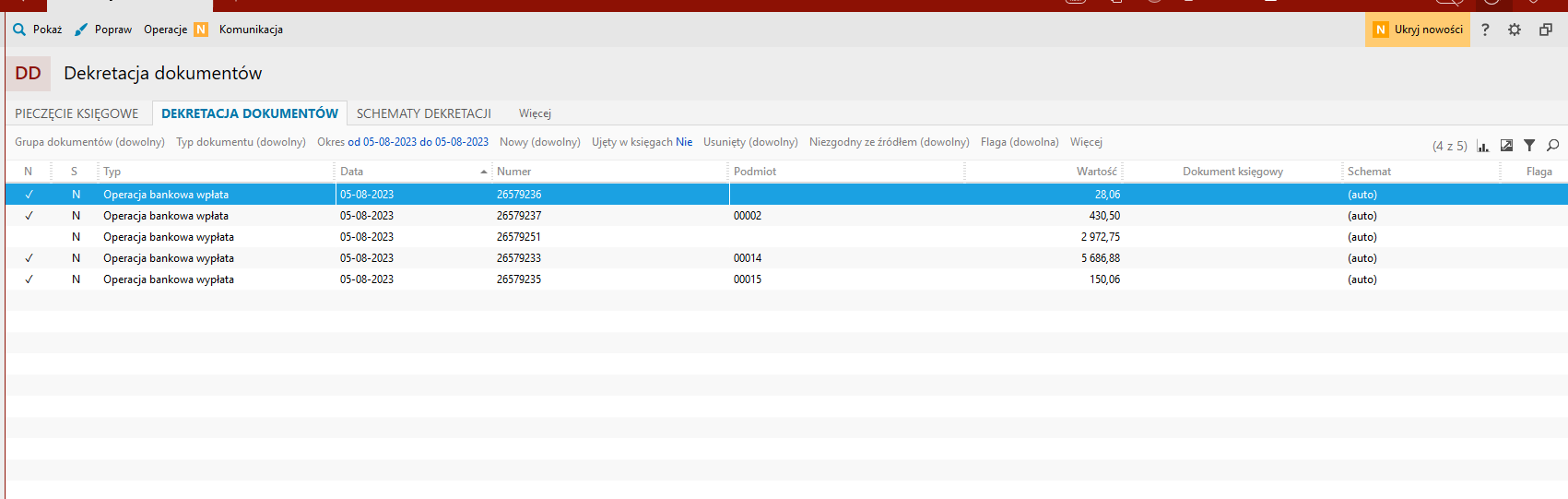The image size is (1568, 499).
Task: Toggle checkmark in row 26579235
Action: (29, 279)
